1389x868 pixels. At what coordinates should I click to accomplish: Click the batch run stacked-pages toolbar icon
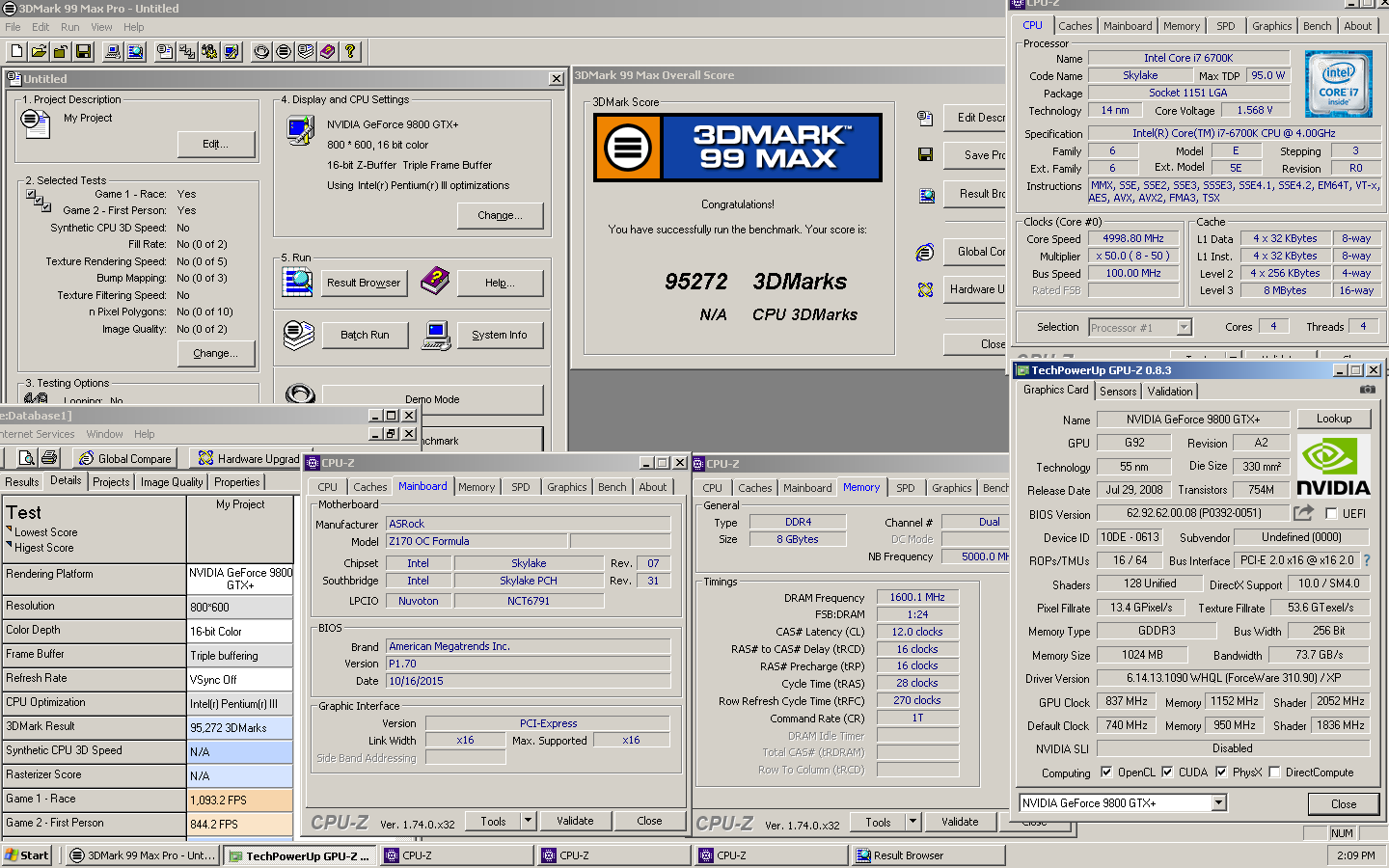[306, 51]
